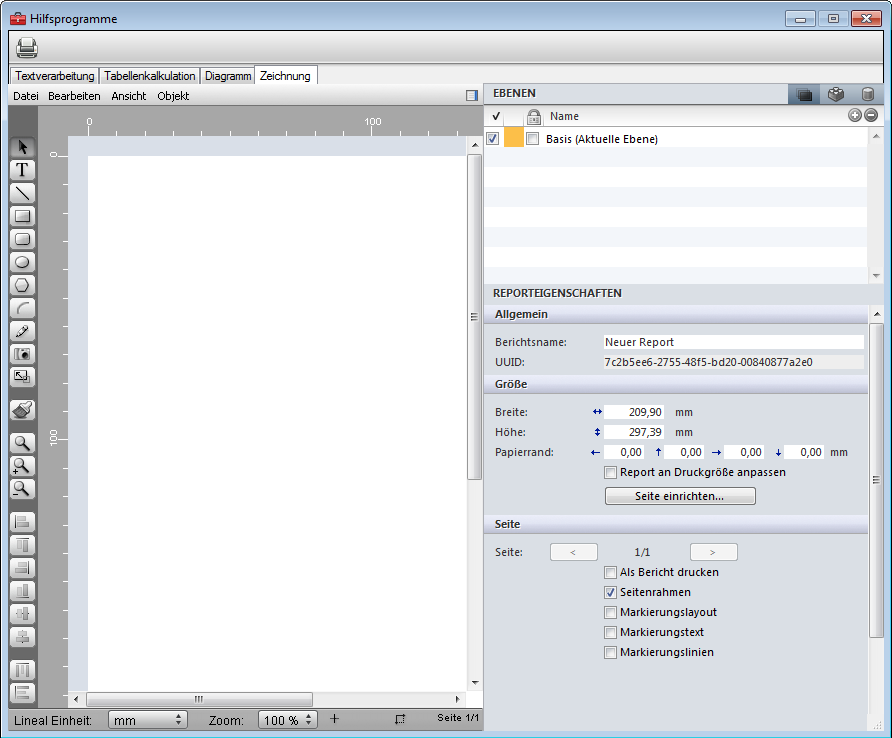
Task: Enable 'Report an Druckgröße anpassen' checkbox
Action: [x=610, y=472]
